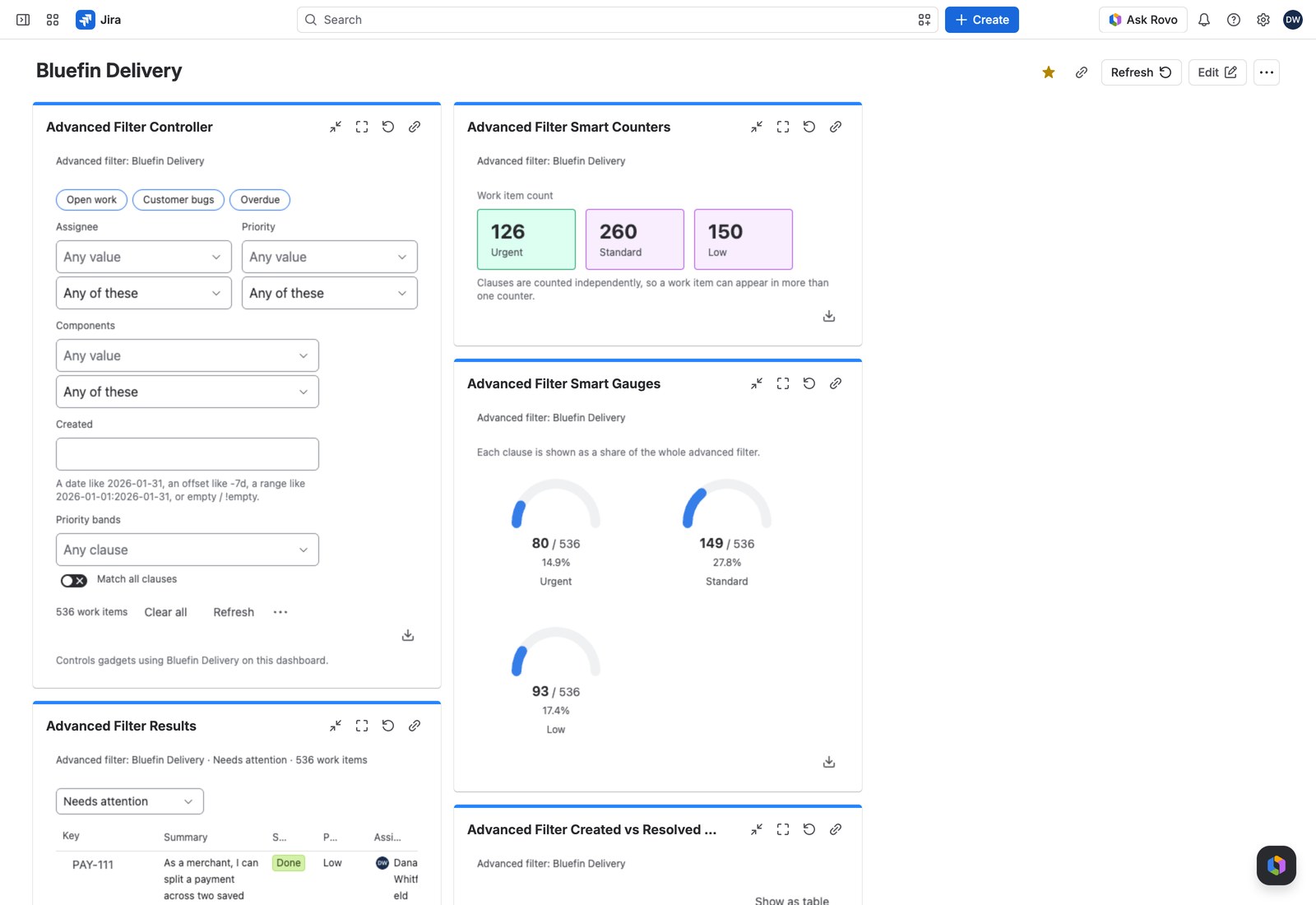Open DW profile avatar

click(x=1293, y=20)
